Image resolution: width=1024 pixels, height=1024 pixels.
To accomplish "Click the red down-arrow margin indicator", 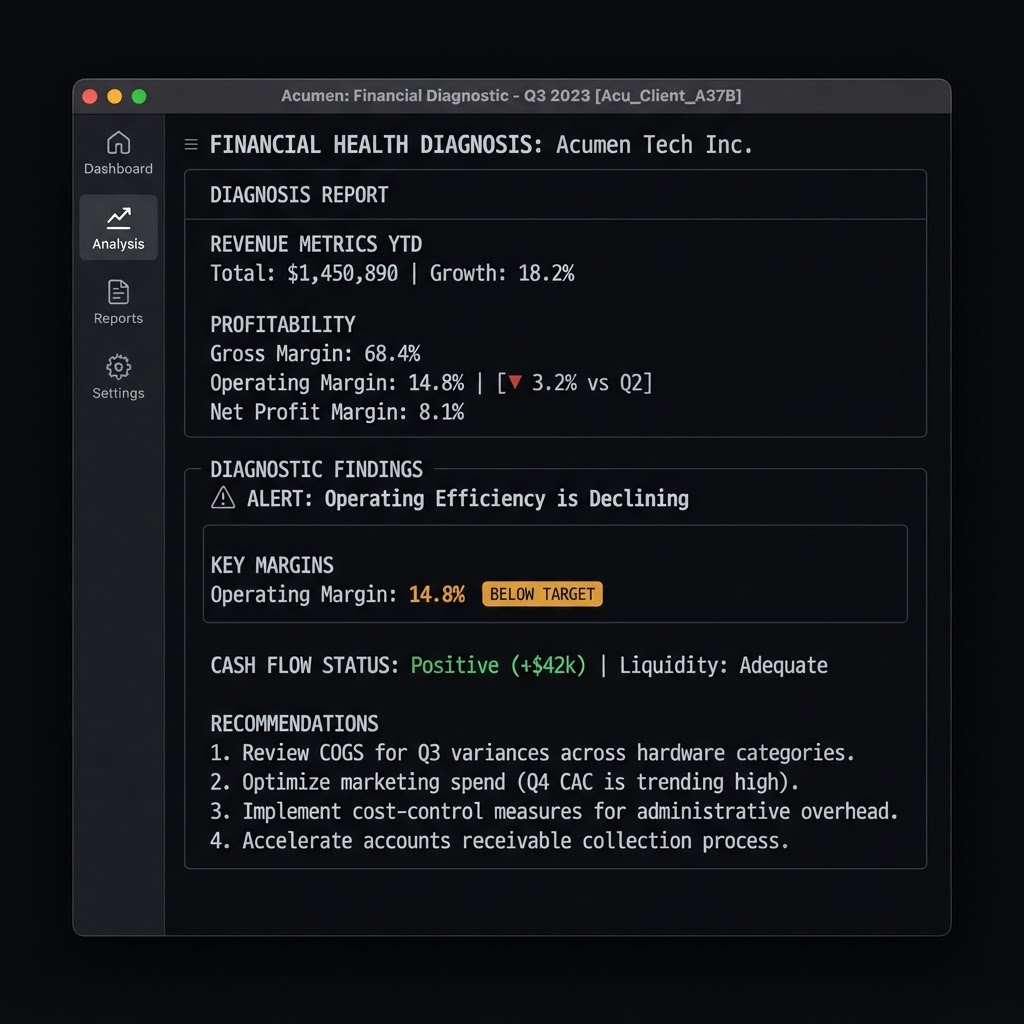I will click(x=515, y=382).
